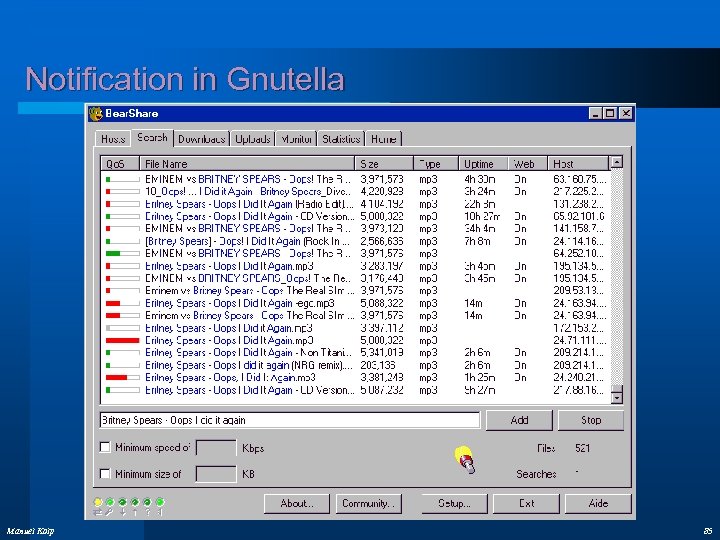Viewport: 720px width, 540px height.
Task: Click the flashlight search animation icon
Action: point(465,460)
